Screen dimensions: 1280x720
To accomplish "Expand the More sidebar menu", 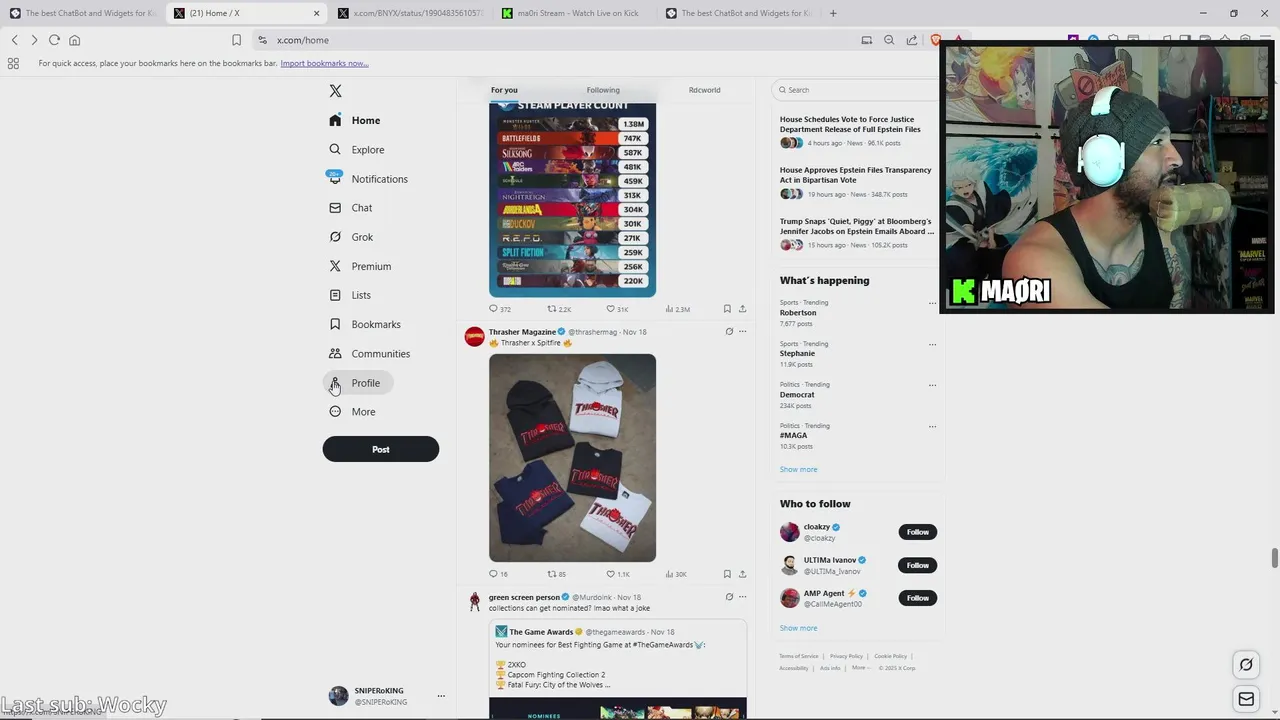I will coord(352,412).
